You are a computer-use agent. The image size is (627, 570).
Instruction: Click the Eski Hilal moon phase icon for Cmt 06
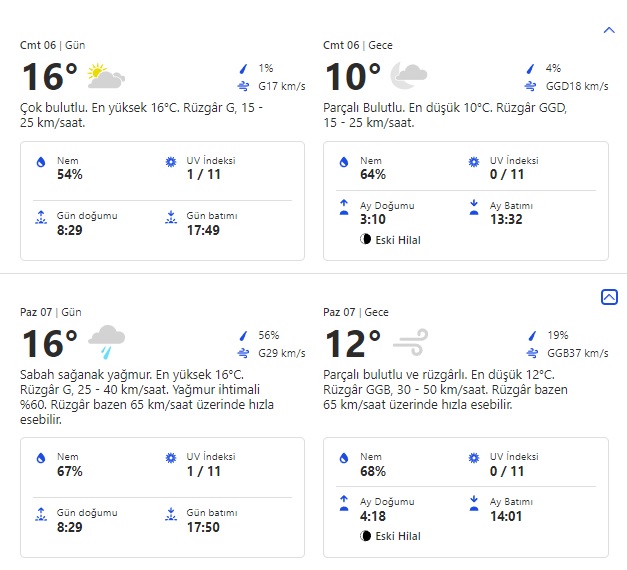pyautogui.click(x=366, y=240)
